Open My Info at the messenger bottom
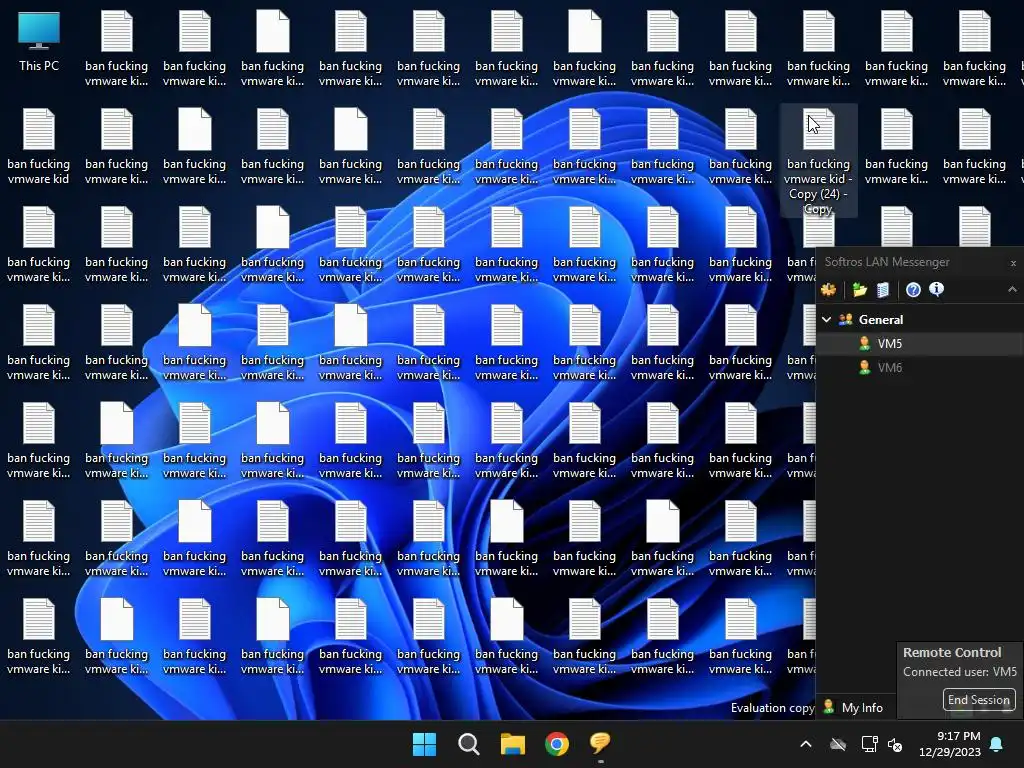 854,707
